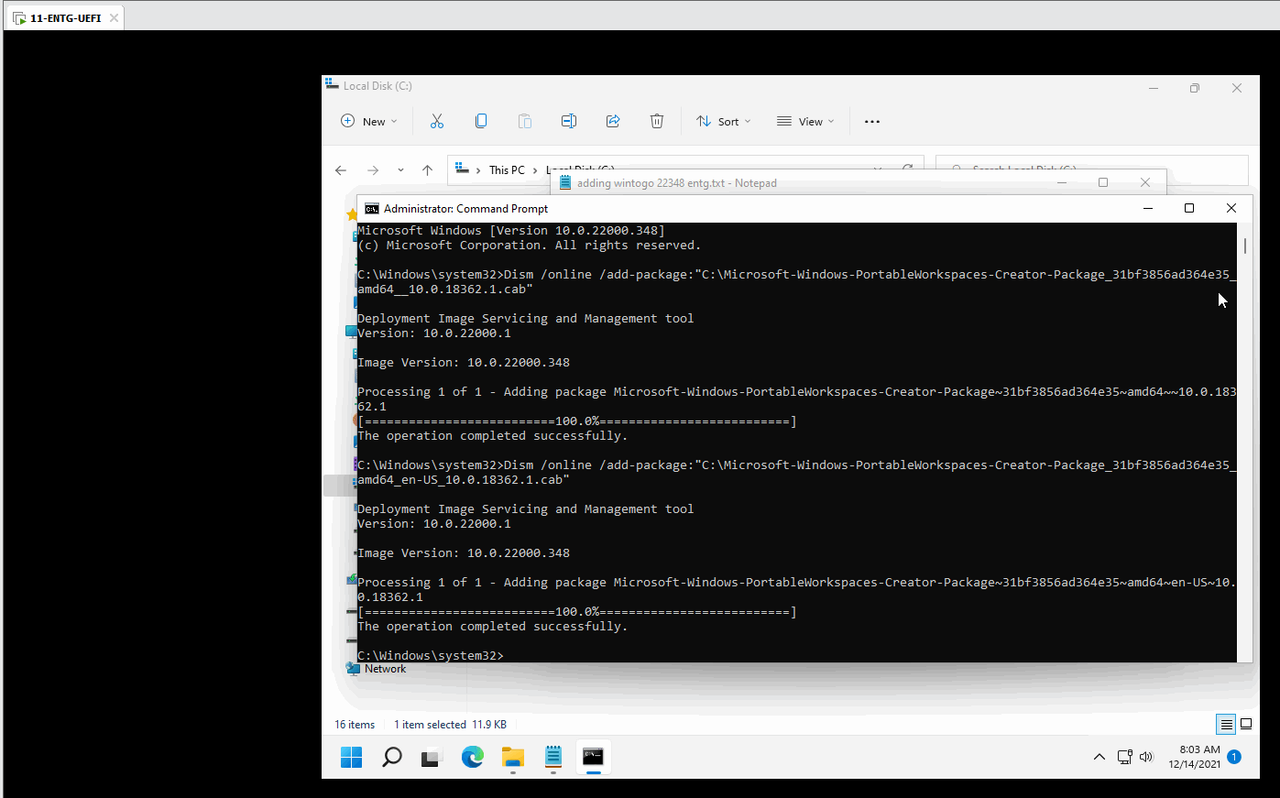Click the Delete trash can icon
1280x798 pixels.
pos(657,121)
